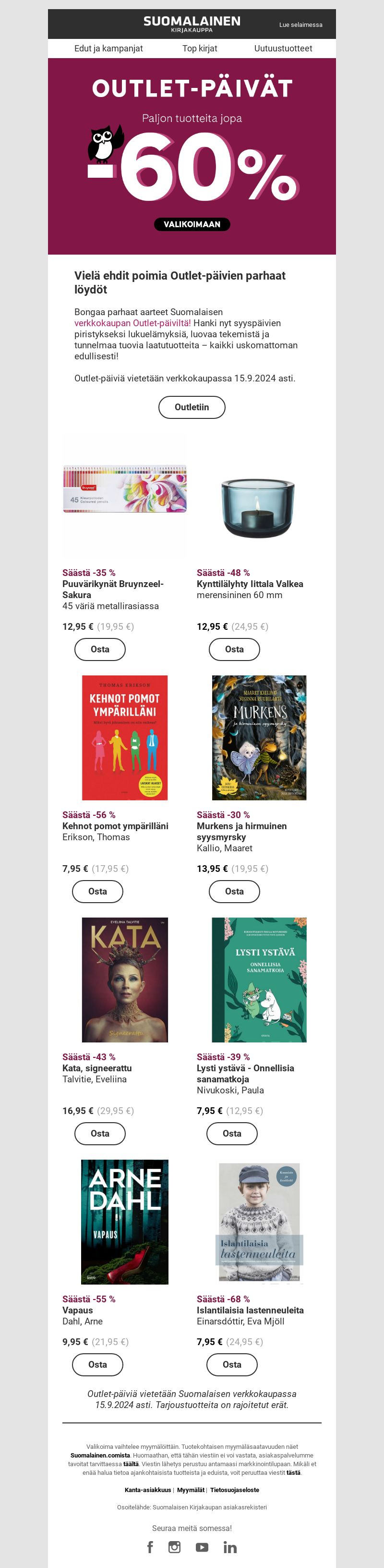Open the Arne Dahl Vapaus cover
The image size is (384, 1568).
tap(125, 1222)
